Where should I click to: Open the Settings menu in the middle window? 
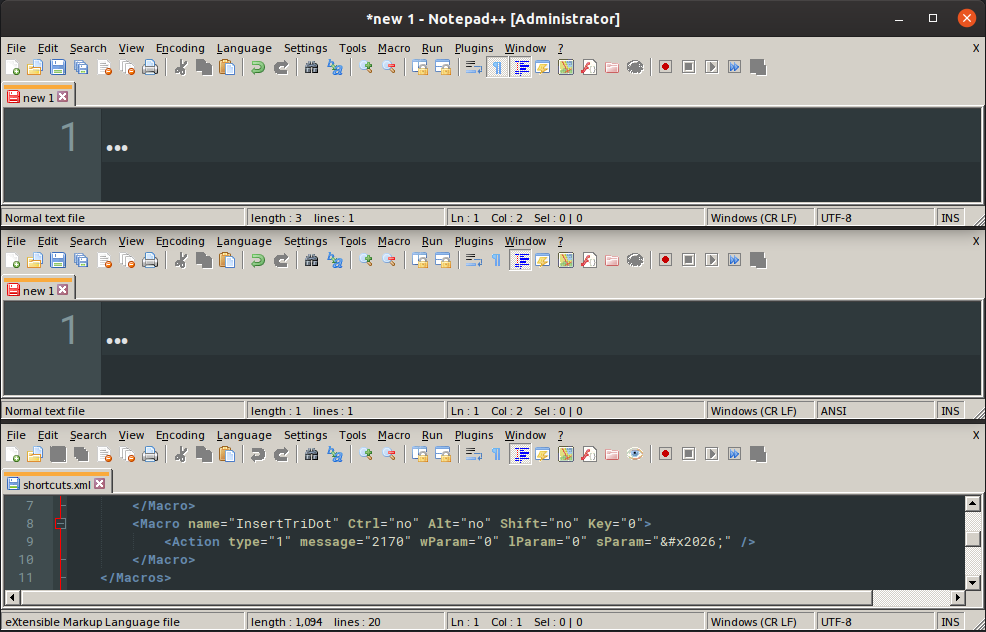305,241
